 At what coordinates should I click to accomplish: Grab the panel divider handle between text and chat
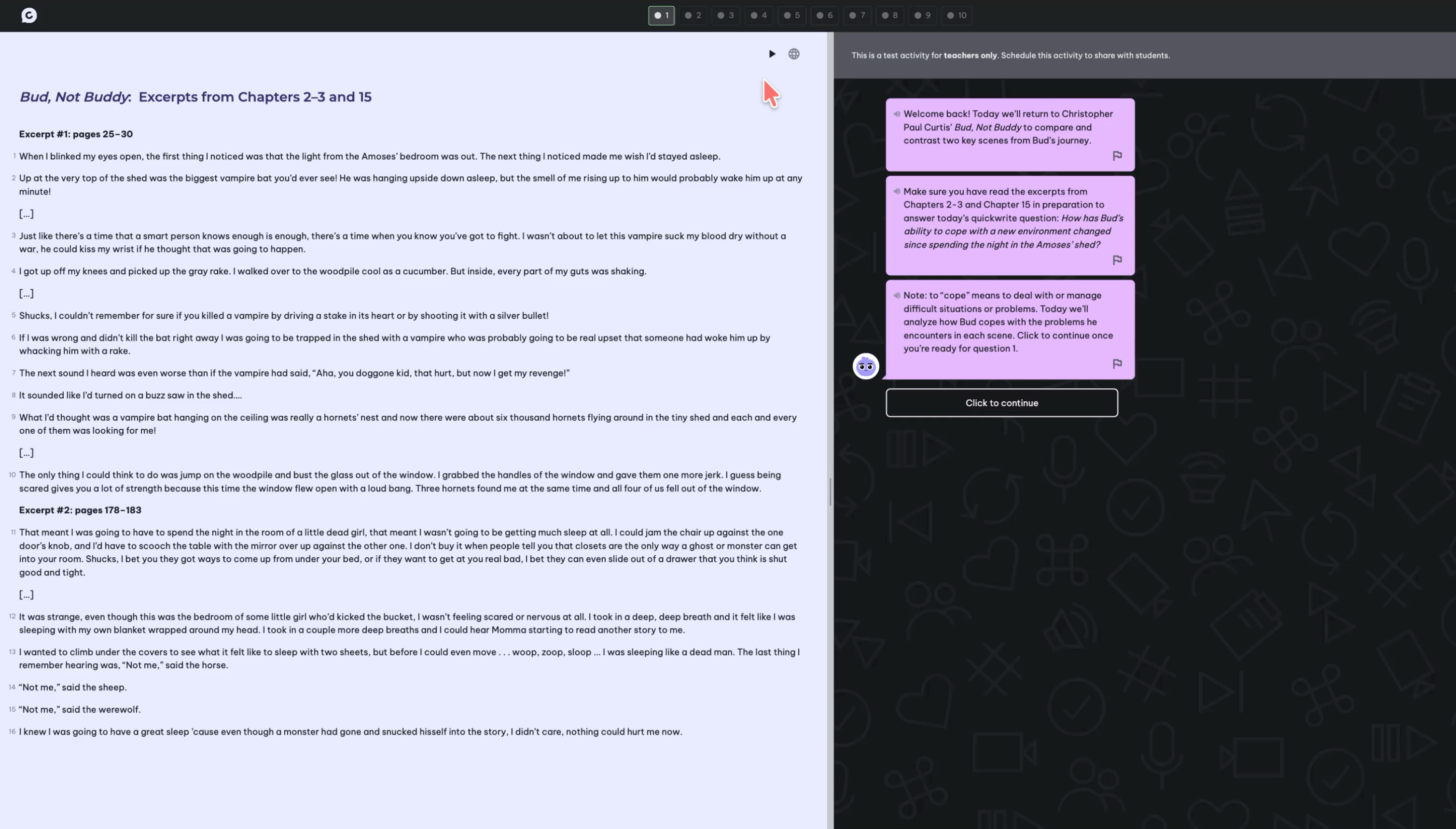coord(830,492)
